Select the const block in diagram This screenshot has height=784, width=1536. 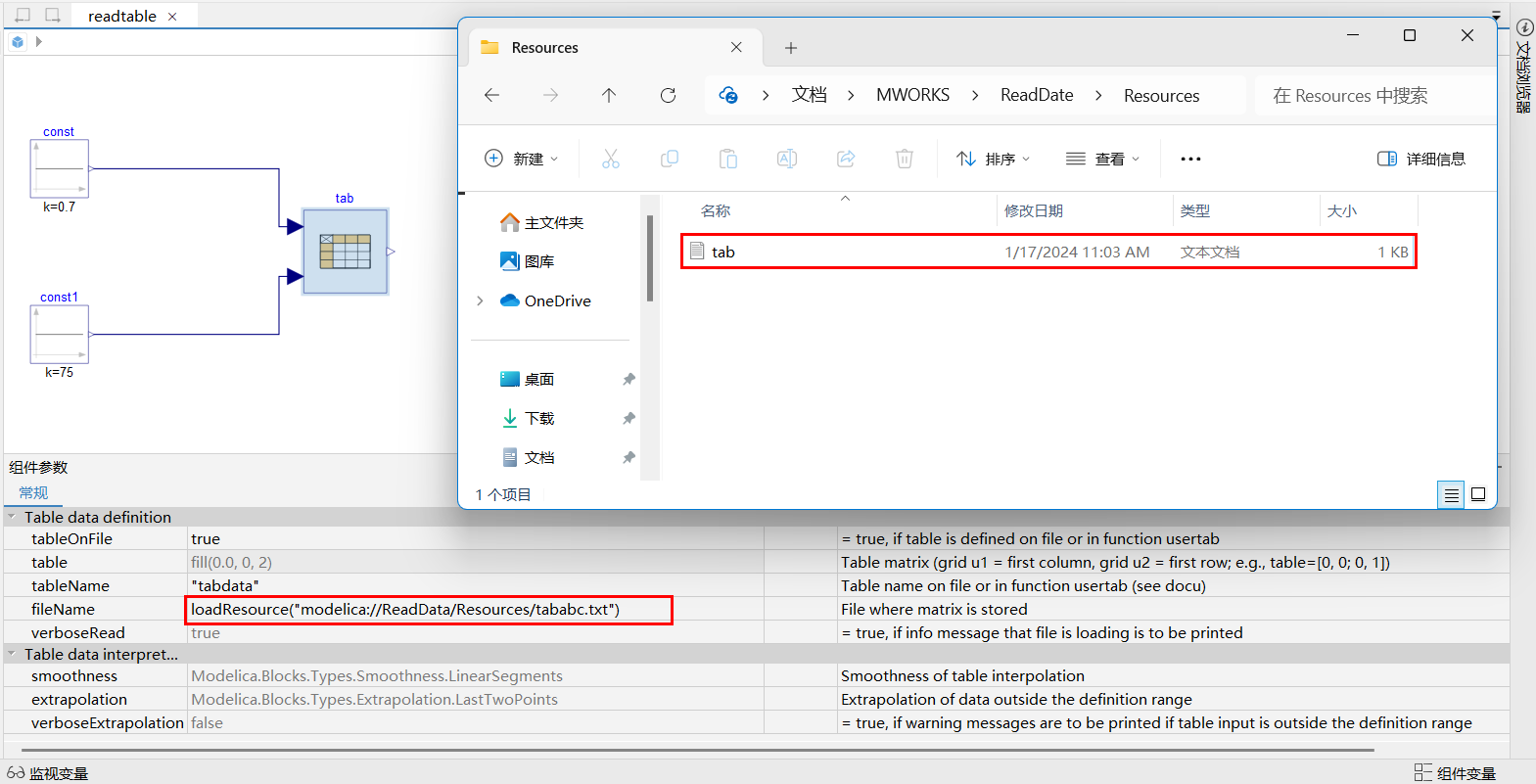(60, 169)
